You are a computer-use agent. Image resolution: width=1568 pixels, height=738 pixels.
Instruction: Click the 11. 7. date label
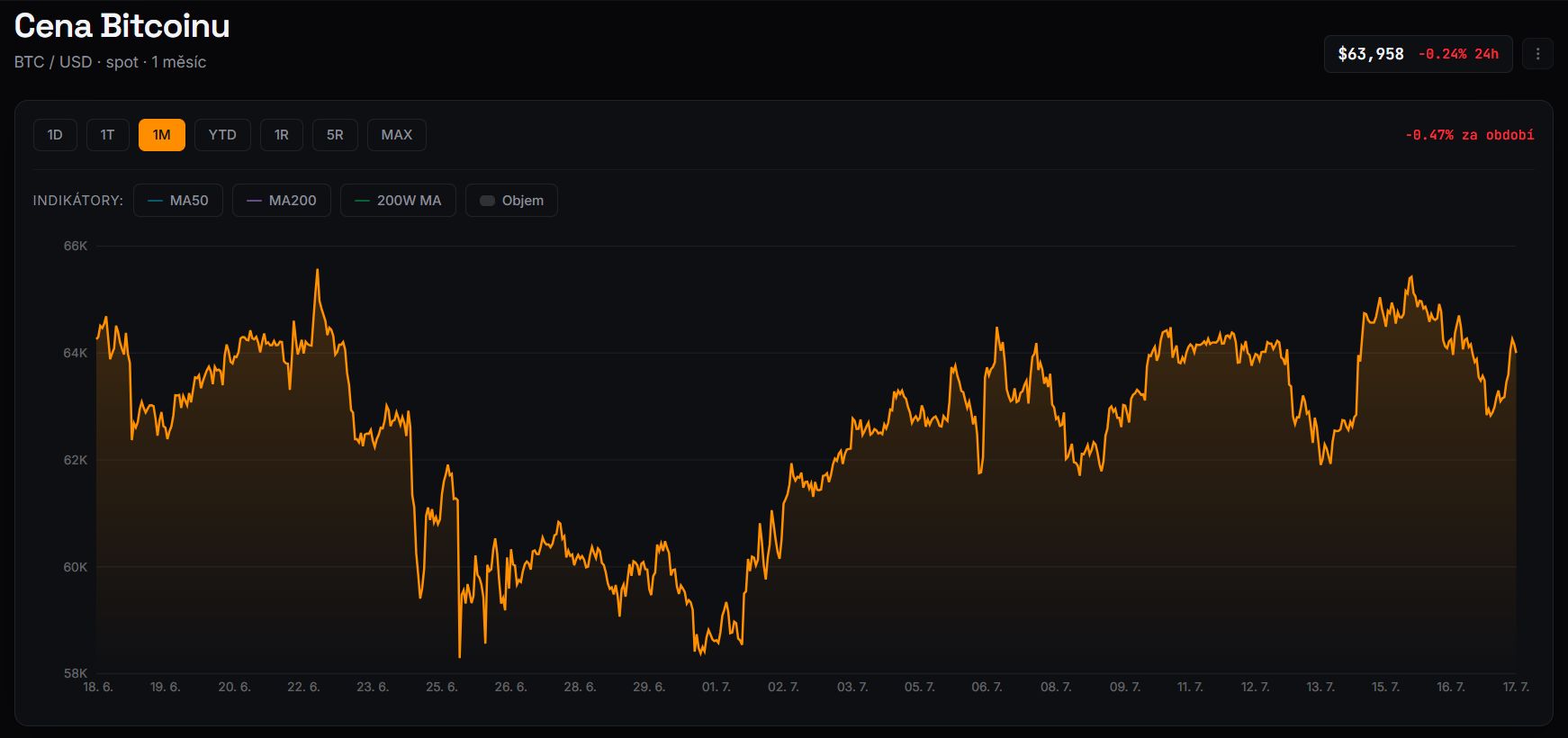(1190, 687)
